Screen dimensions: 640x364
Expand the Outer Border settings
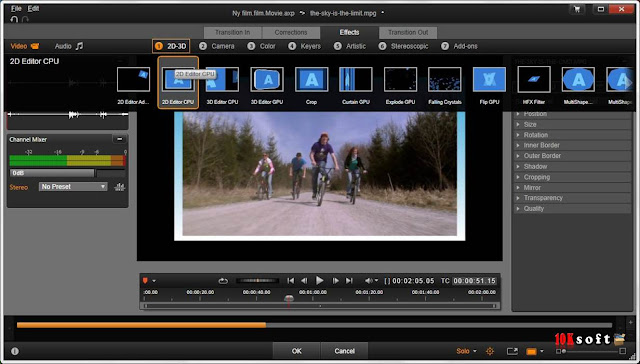click(573, 156)
